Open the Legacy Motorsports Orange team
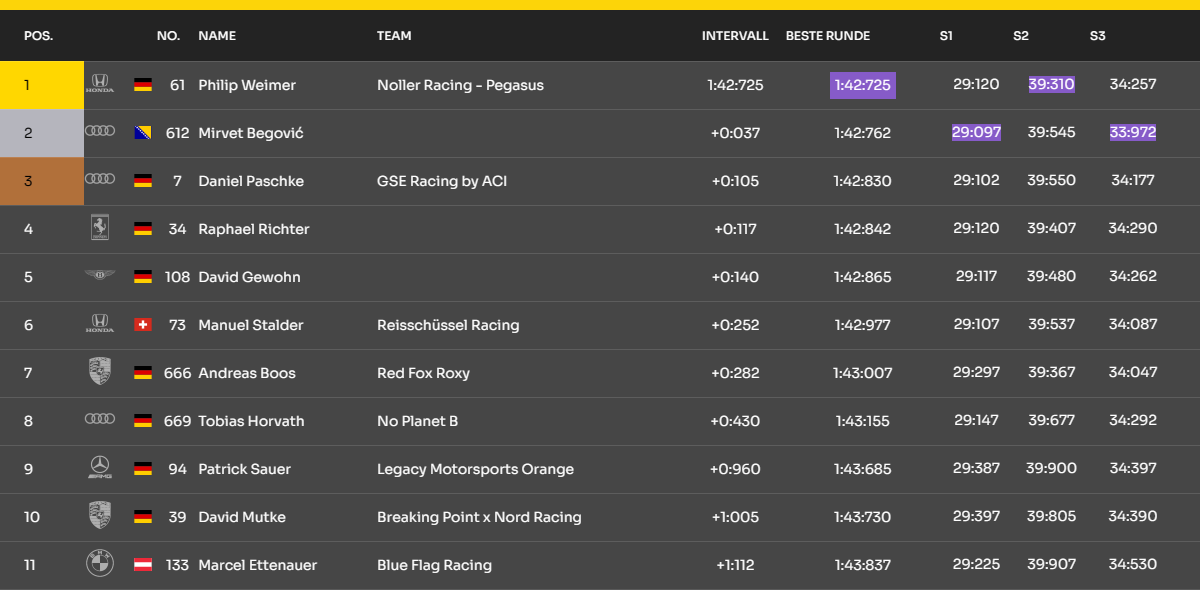This screenshot has width=1200, height=590. 475,469
